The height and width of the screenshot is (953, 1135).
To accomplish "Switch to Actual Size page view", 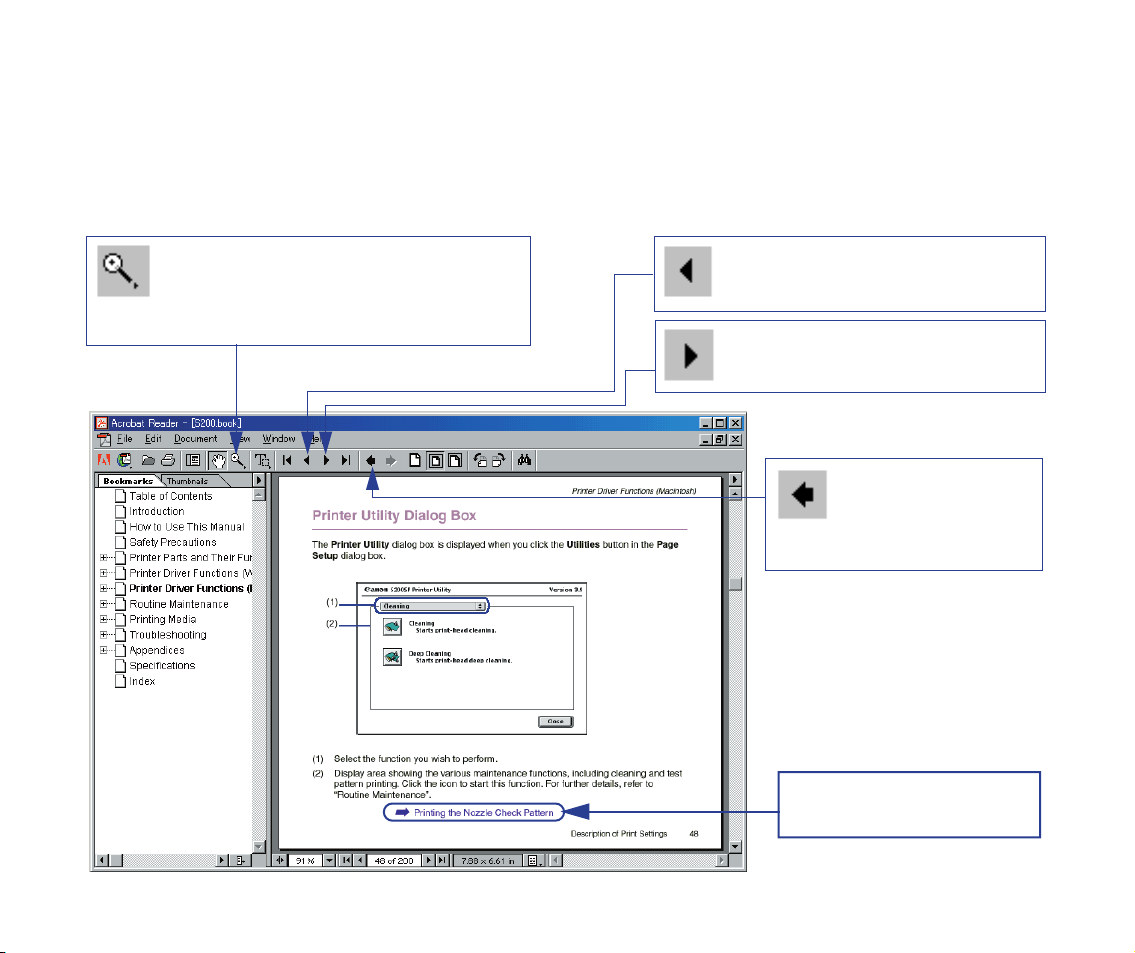I will [415, 461].
